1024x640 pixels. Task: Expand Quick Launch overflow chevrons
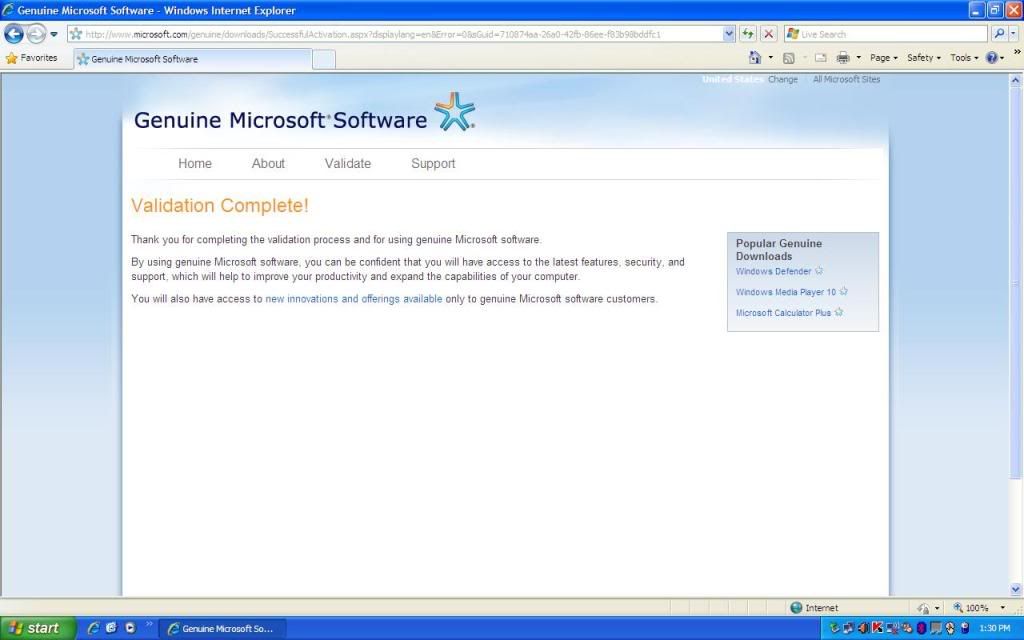coord(149,624)
